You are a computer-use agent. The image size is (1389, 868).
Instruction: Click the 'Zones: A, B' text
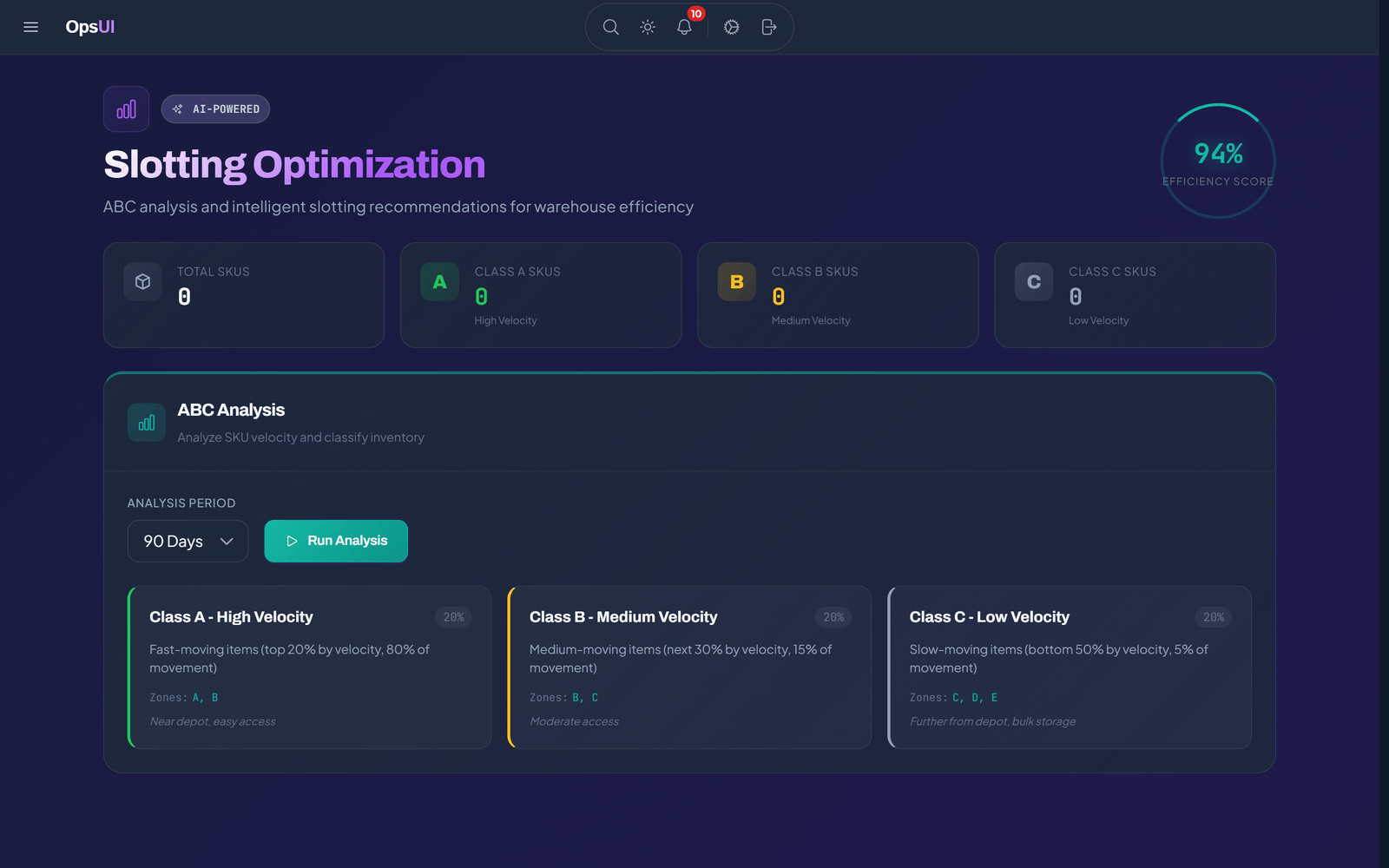click(x=184, y=698)
